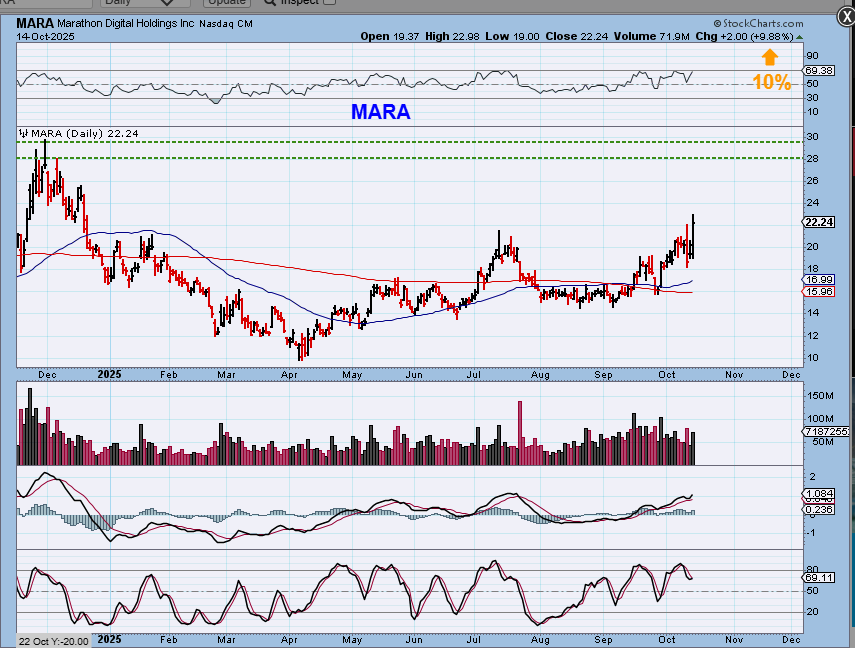Click the green up-triangle after the Chg value
The height and width of the screenshot is (648, 855).
[799, 37]
